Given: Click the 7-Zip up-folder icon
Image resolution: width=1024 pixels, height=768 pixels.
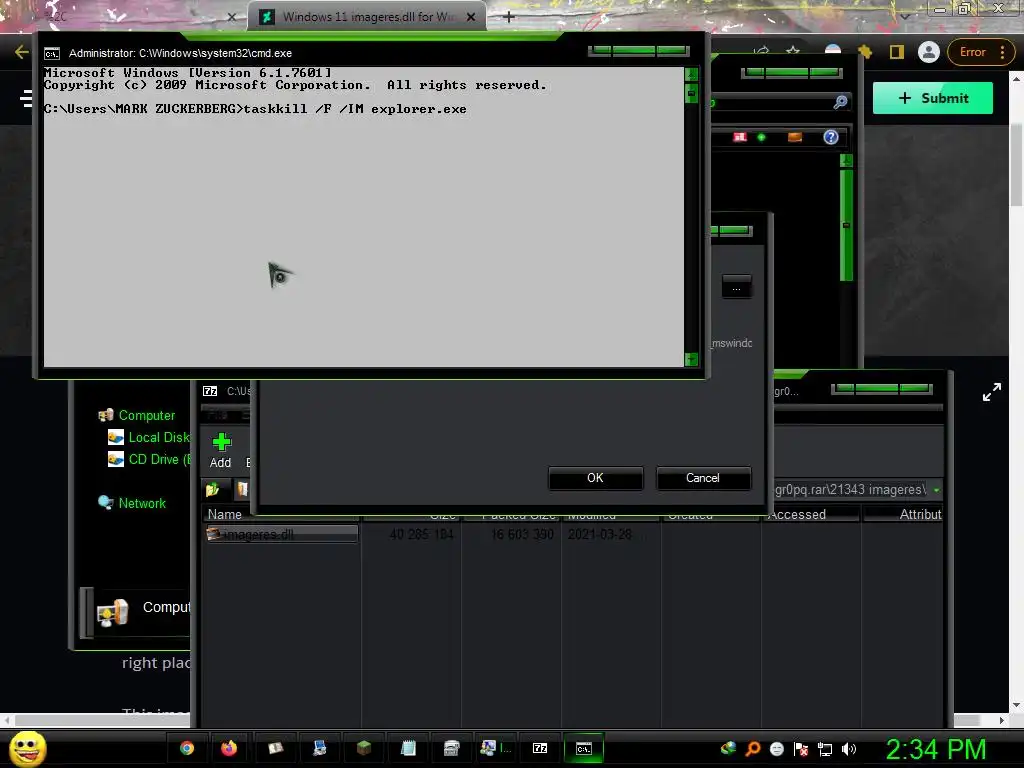Looking at the screenshot, I should [213, 489].
